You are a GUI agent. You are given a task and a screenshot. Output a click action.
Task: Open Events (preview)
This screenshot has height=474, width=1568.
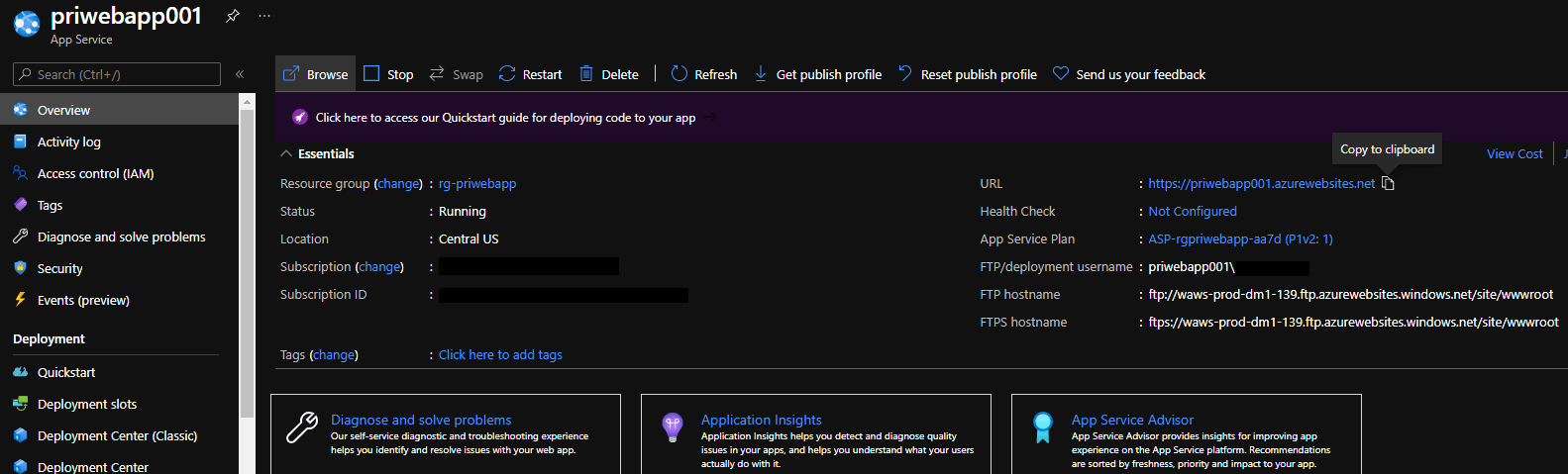point(120,300)
